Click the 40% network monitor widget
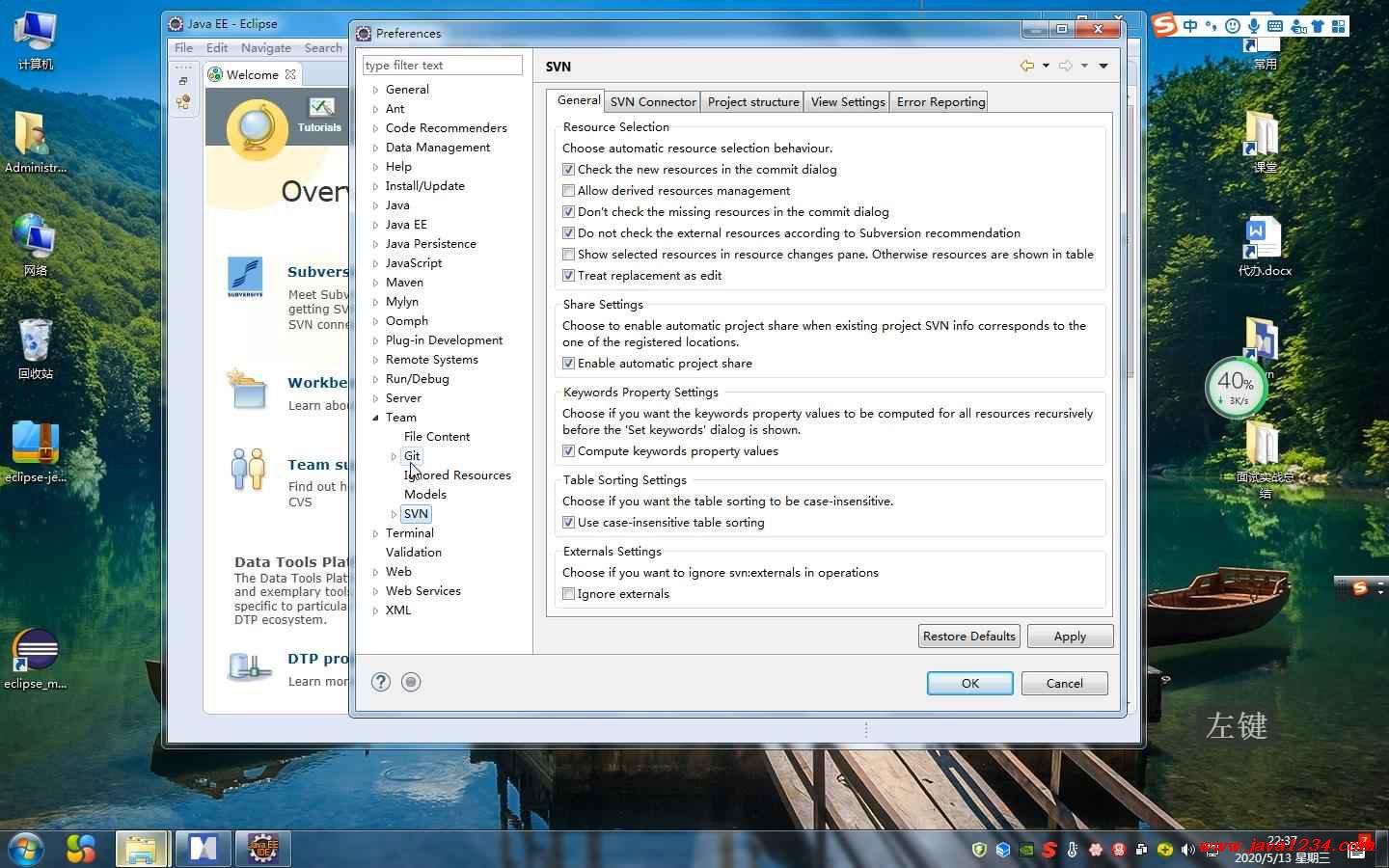The width and height of the screenshot is (1389, 868). point(1236,388)
